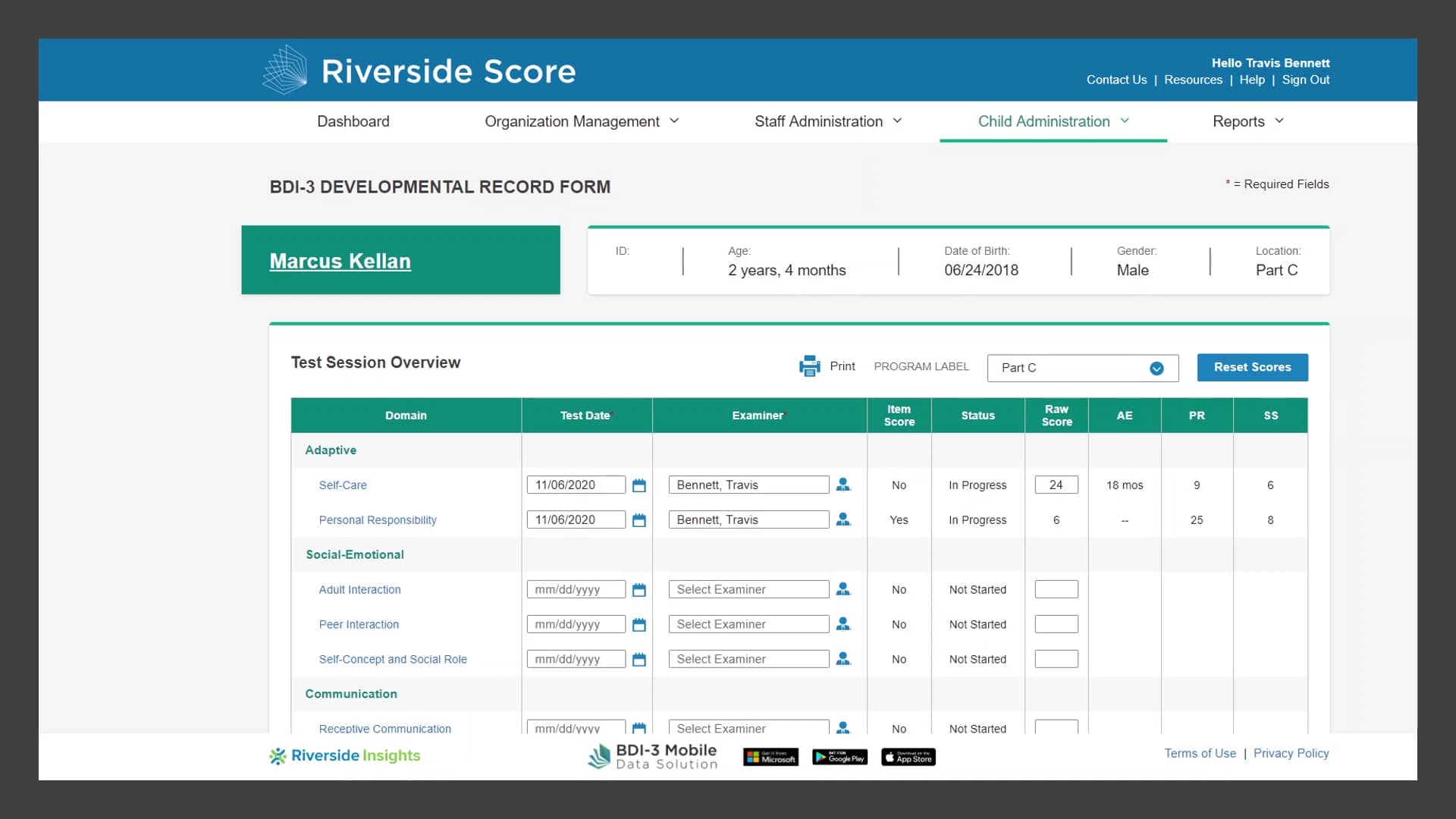Viewport: 1456px width, 819px height.
Task: Click the calendar icon for Self-Care date
Action: 640,485
